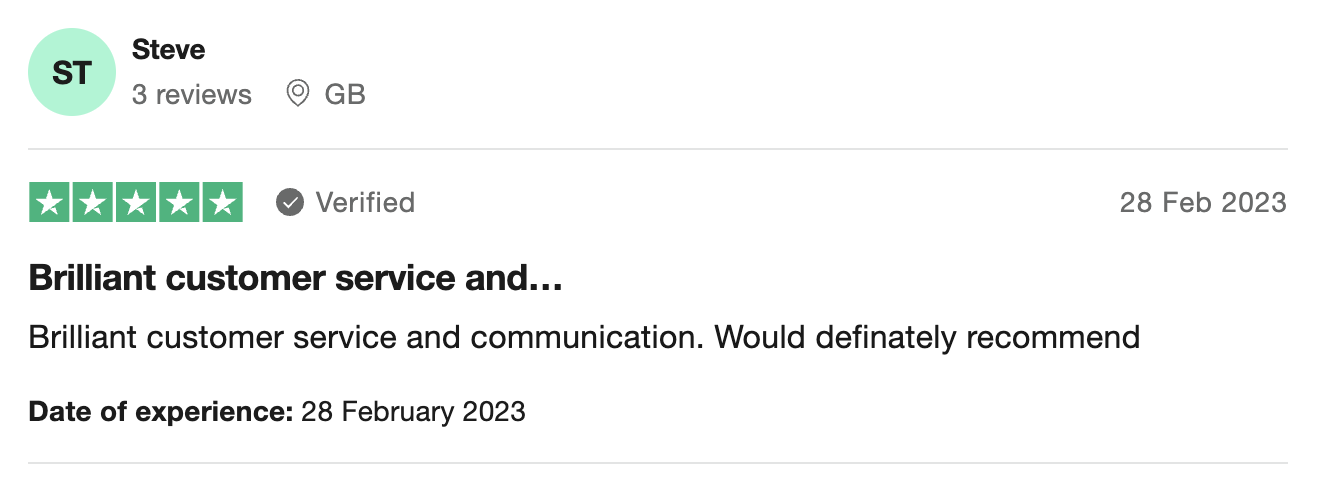The width and height of the screenshot is (1322, 490).
Task: Click the "Verified" label text
Action: 365,202
